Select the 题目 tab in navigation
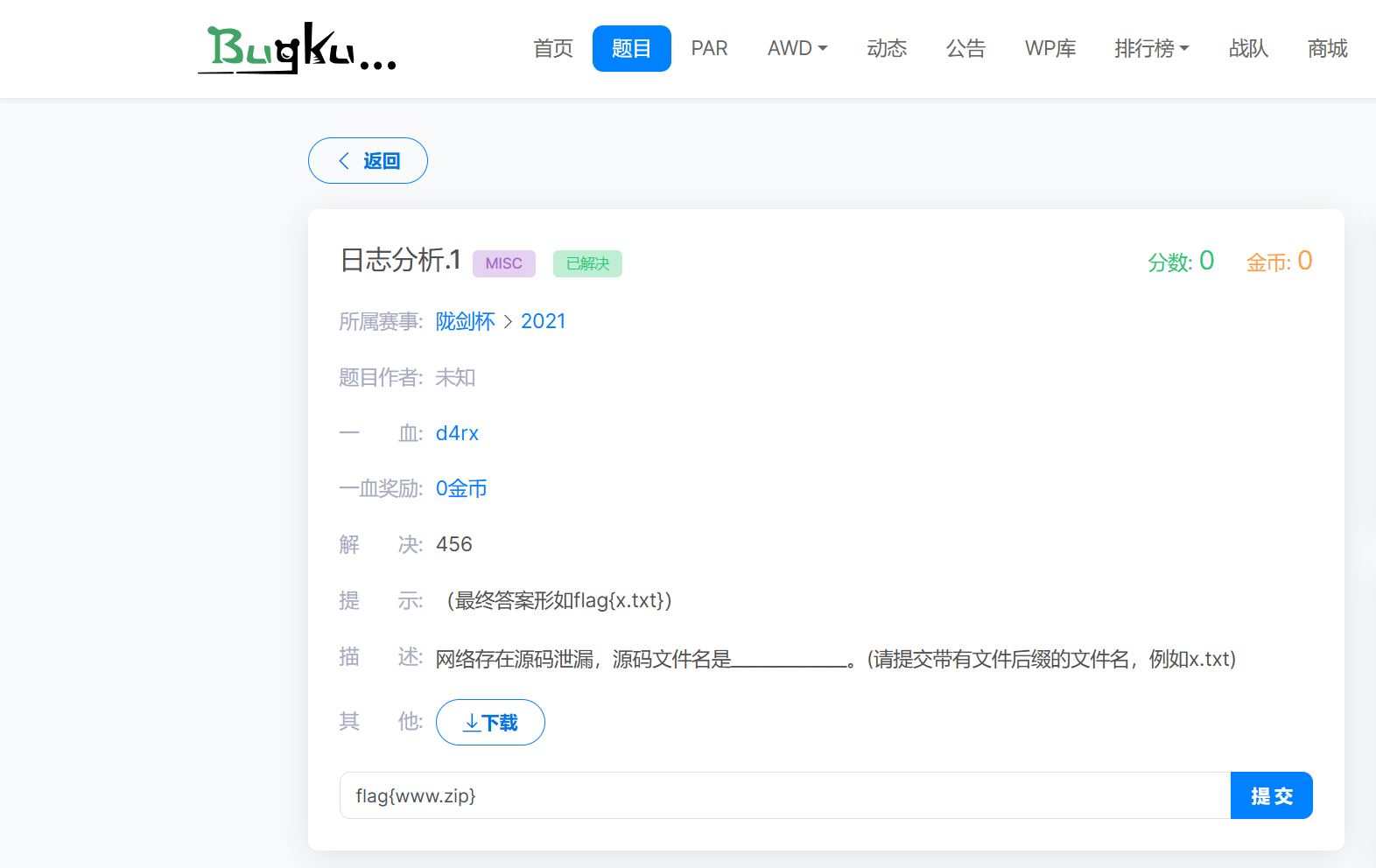 (632, 48)
